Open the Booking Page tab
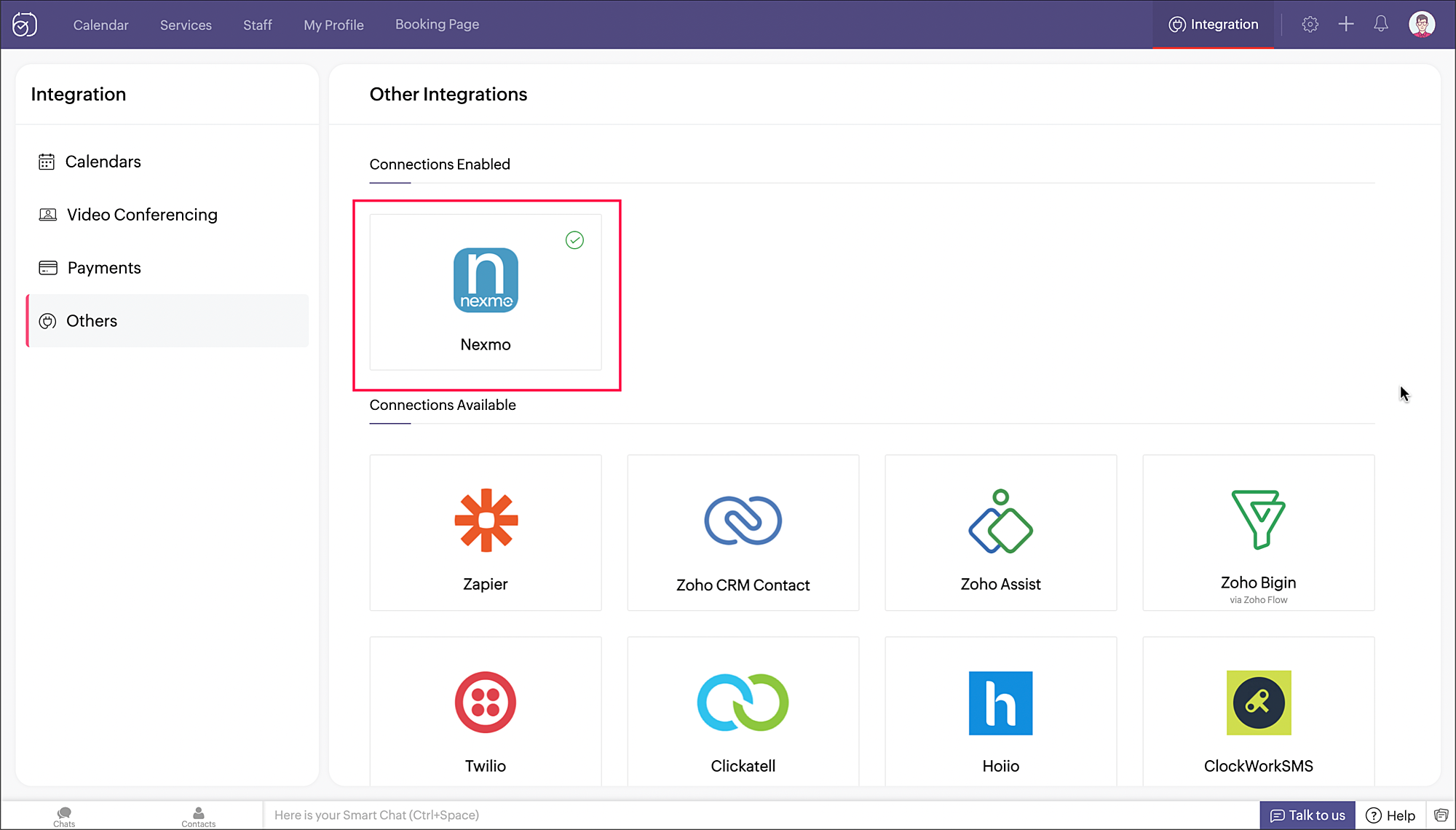Viewport: 1456px width, 830px height. point(437,25)
